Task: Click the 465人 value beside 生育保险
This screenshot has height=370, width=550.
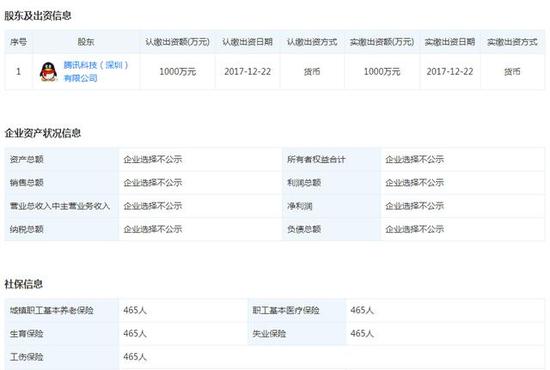Action: click(x=135, y=333)
